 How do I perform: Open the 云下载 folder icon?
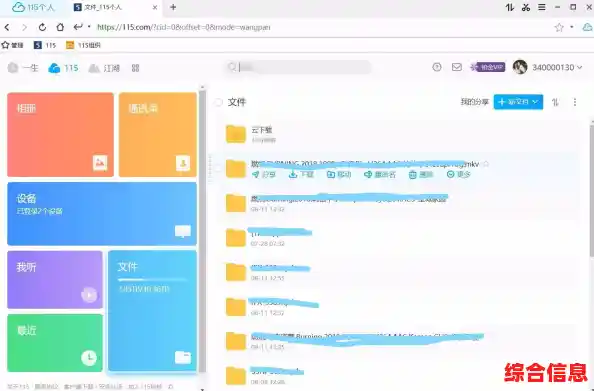[x=236, y=134]
